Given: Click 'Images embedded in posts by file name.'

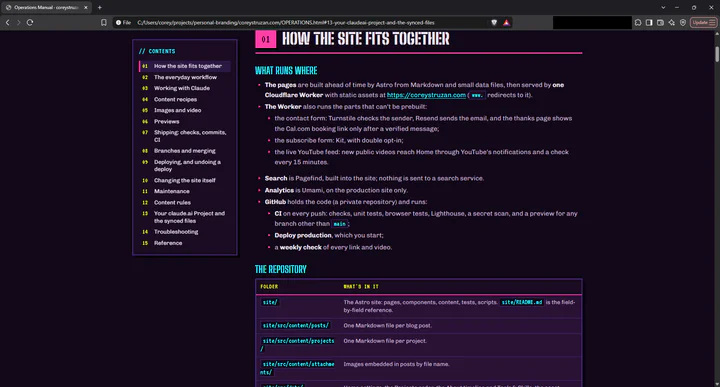Looking at the screenshot, I should point(396,364).
